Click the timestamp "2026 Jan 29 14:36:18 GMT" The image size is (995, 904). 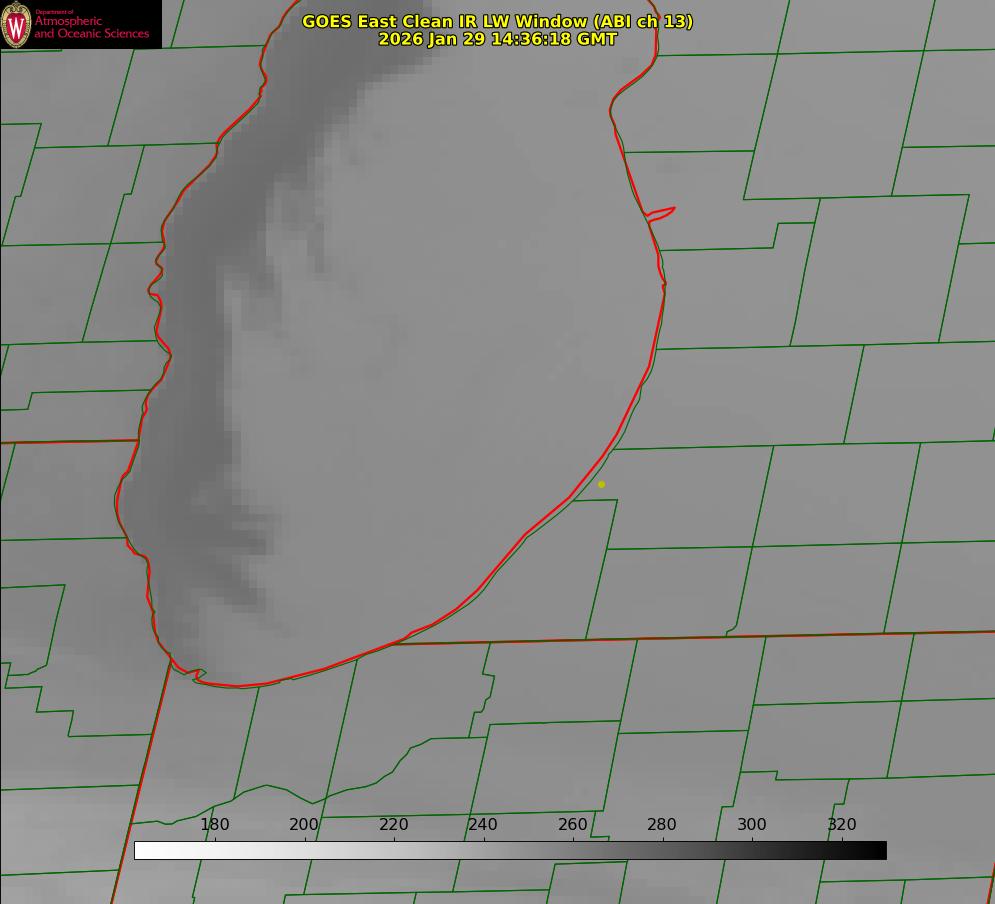(497, 39)
